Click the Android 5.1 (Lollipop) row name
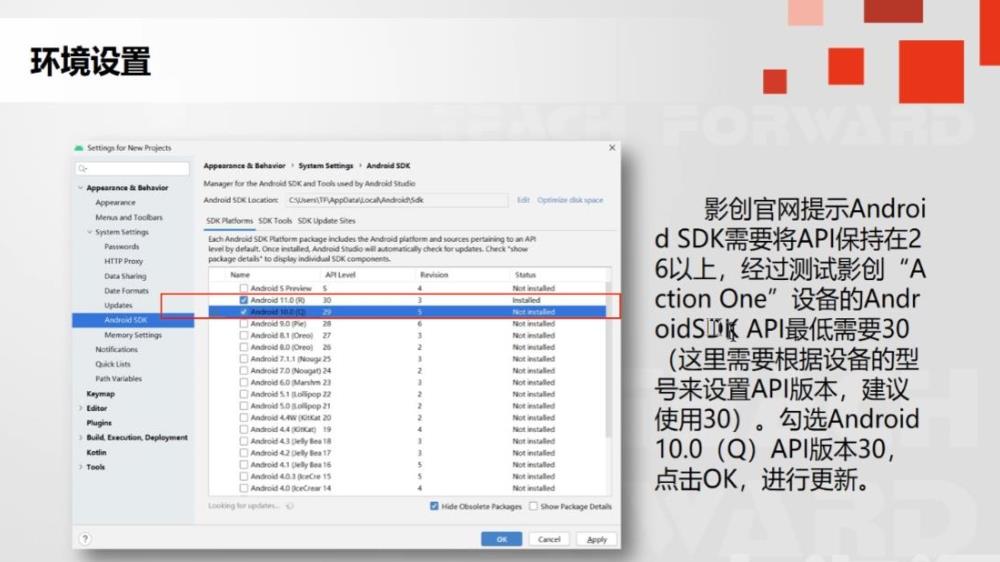1000x562 pixels. 285,394
